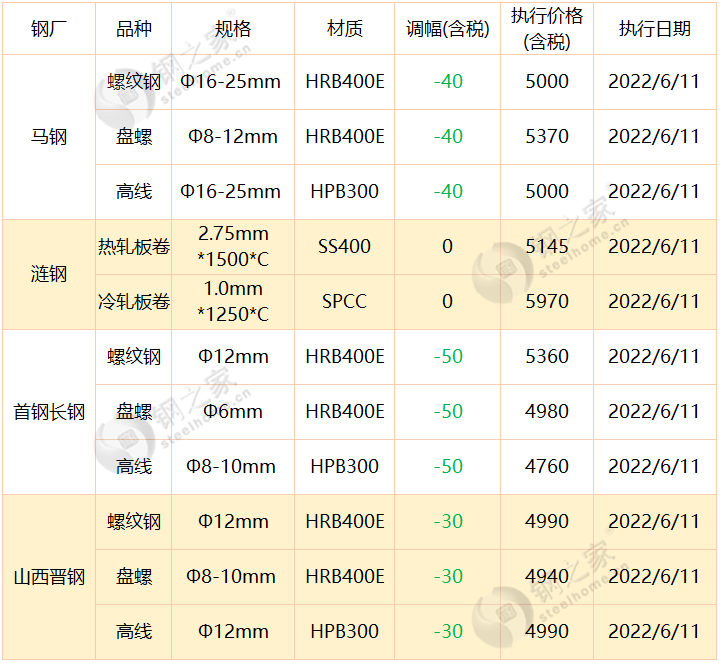
Task: Select Φ8-10mm in the 山西晋钢 盘螺 row
Action: (233, 577)
